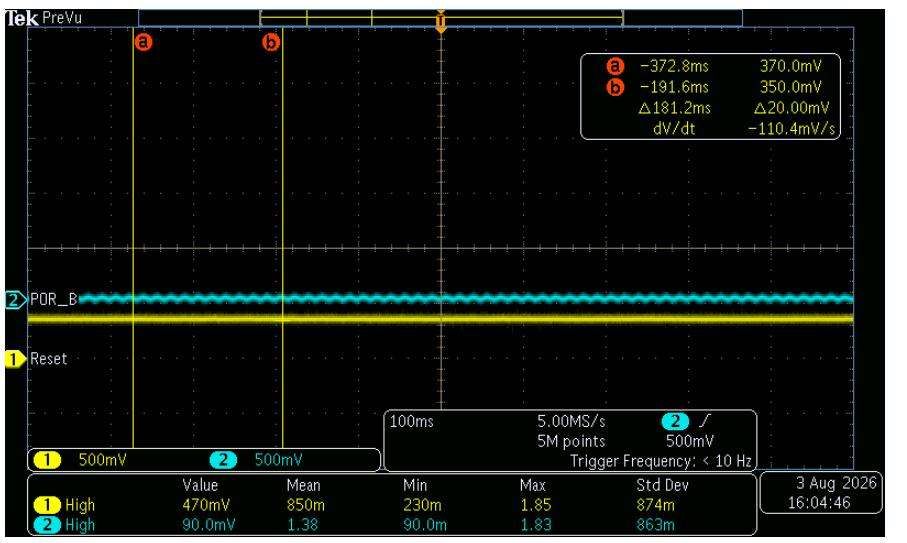
Task: Click the 350.0mV cursor b voltage
Action: pyautogui.click(x=790, y=87)
